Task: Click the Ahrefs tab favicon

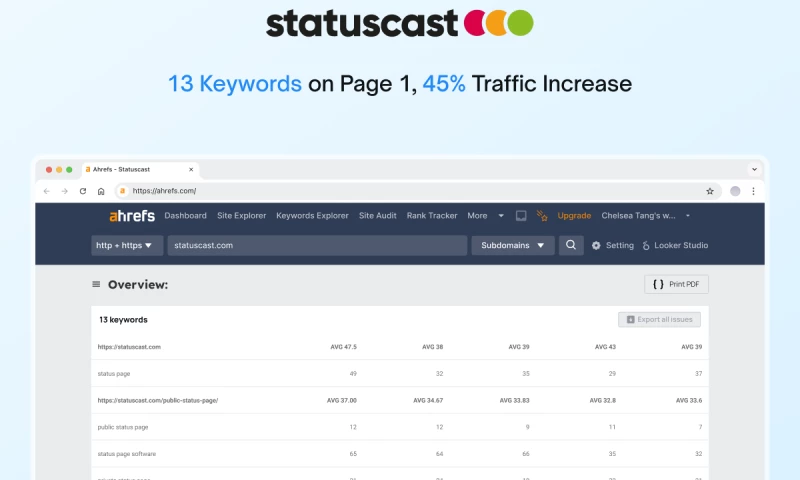Action: coord(88,169)
